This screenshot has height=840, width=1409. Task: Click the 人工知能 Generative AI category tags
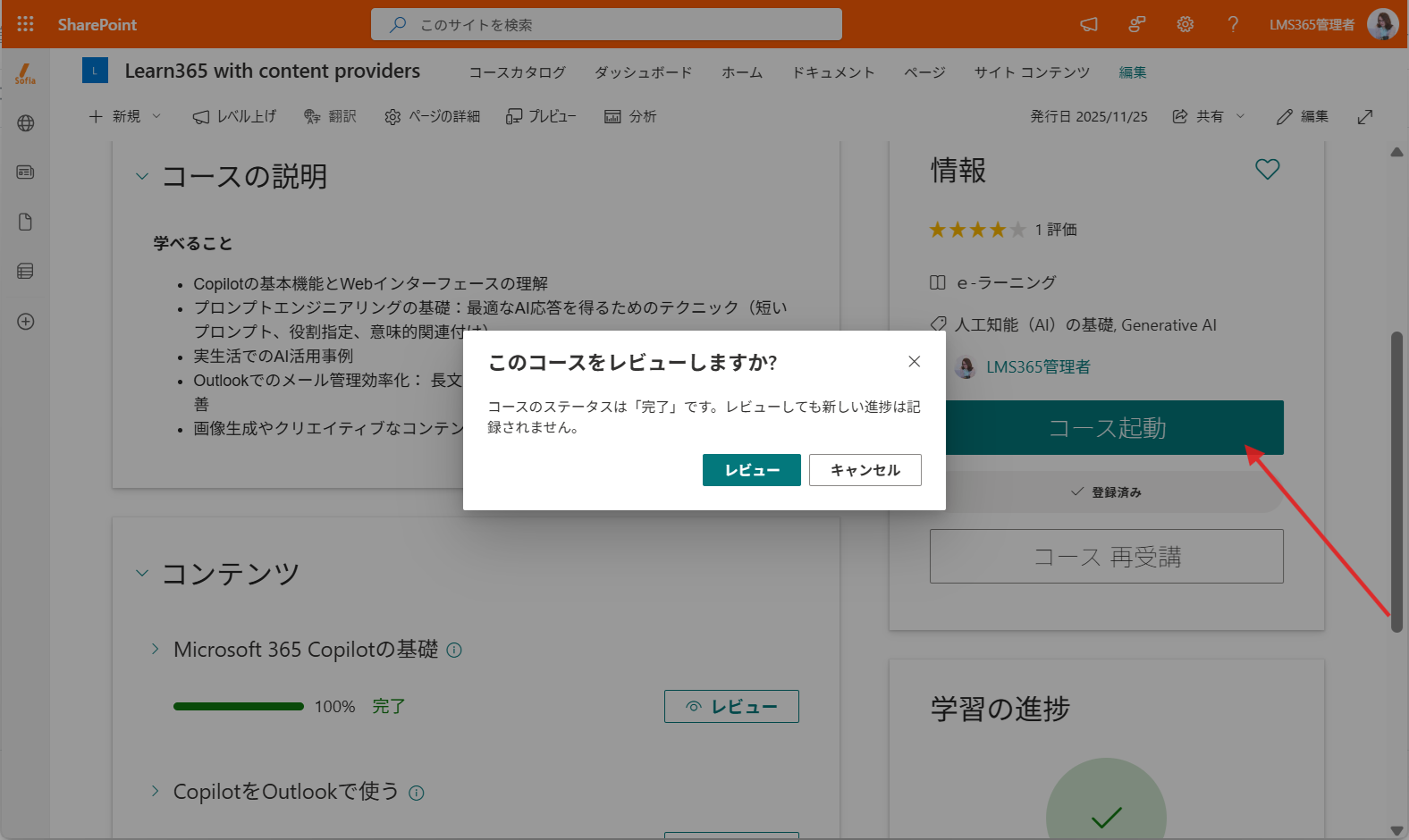tap(1085, 325)
